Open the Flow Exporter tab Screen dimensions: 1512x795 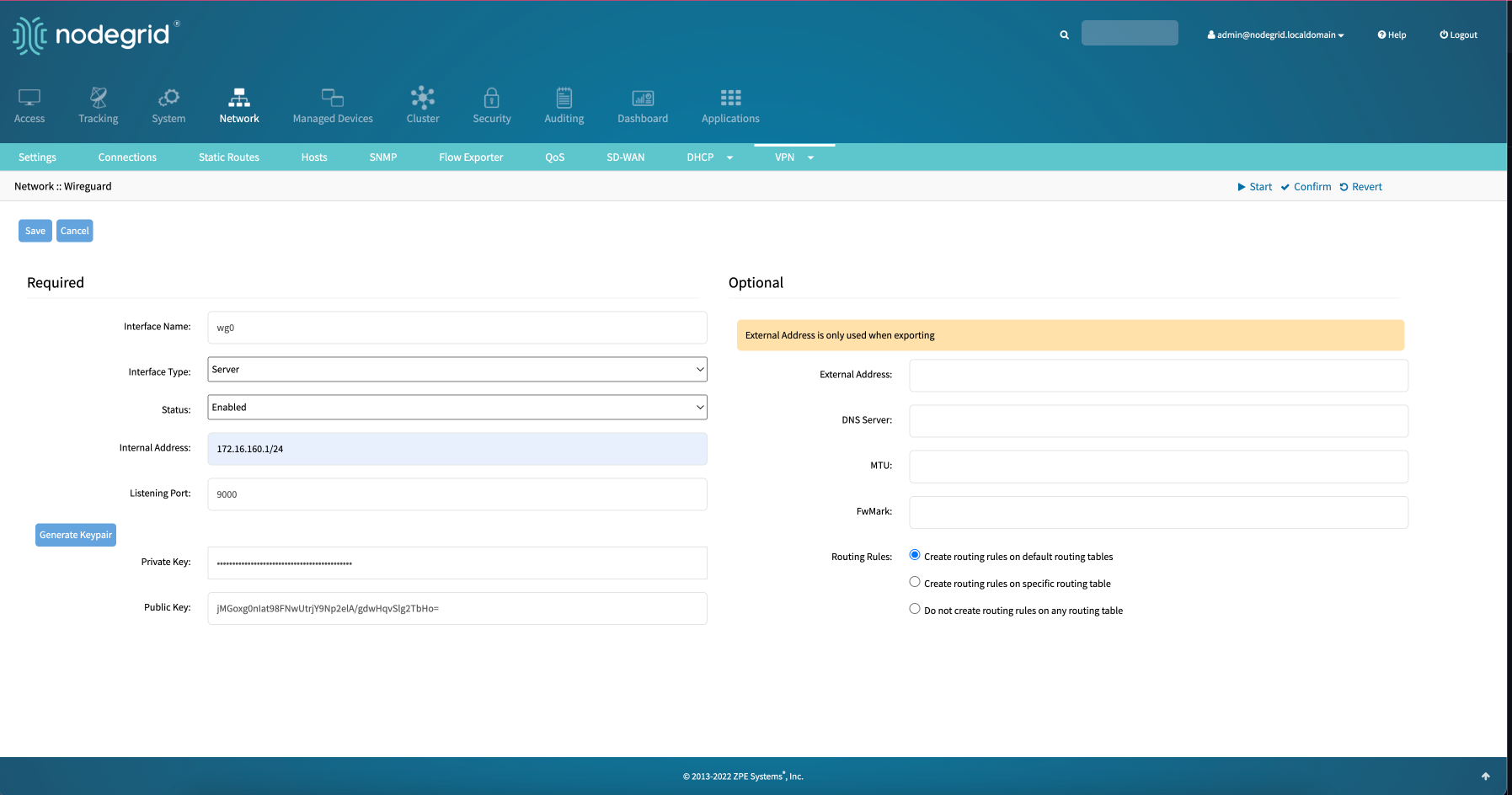[x=470, y=157]
